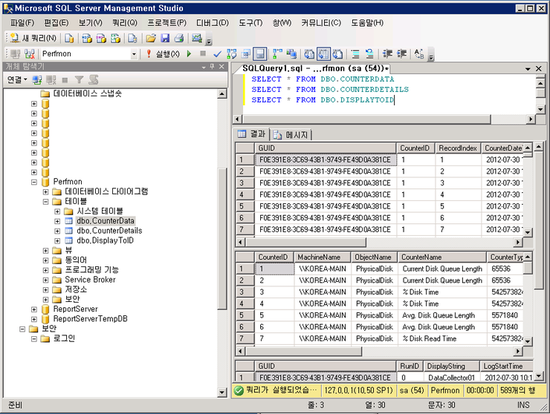This screenshot has height=414, width=550.
Task: Expand the dbo.CounterDetails table node
Action: pyautogui.click(x=57, y=231)
